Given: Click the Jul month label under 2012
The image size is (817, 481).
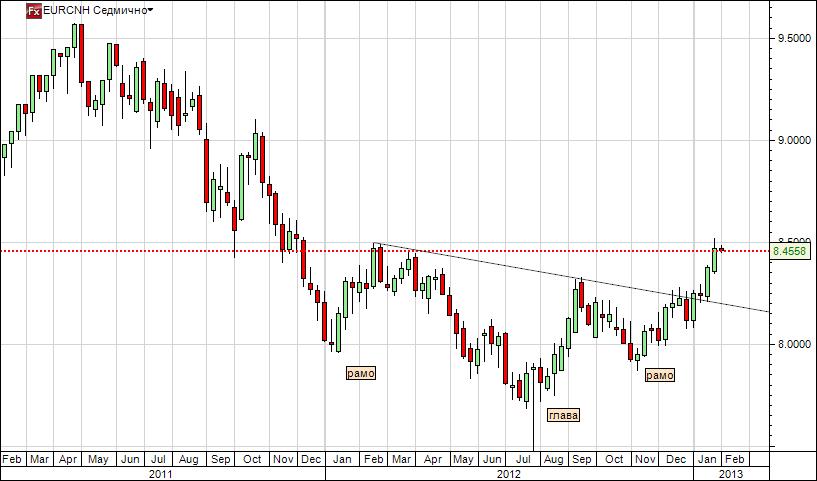Looking at the screenshot, I should pyautogui.click(x=523, y=459).
